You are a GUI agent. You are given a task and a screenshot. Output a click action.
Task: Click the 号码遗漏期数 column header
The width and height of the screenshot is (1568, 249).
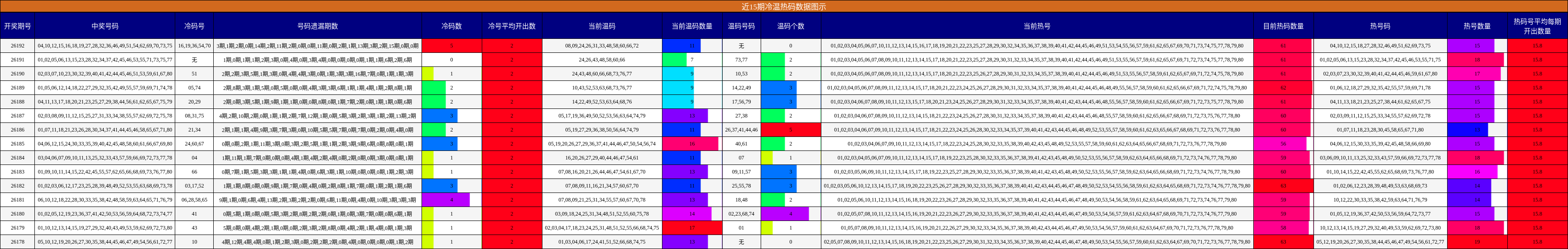tap(317, 26)
